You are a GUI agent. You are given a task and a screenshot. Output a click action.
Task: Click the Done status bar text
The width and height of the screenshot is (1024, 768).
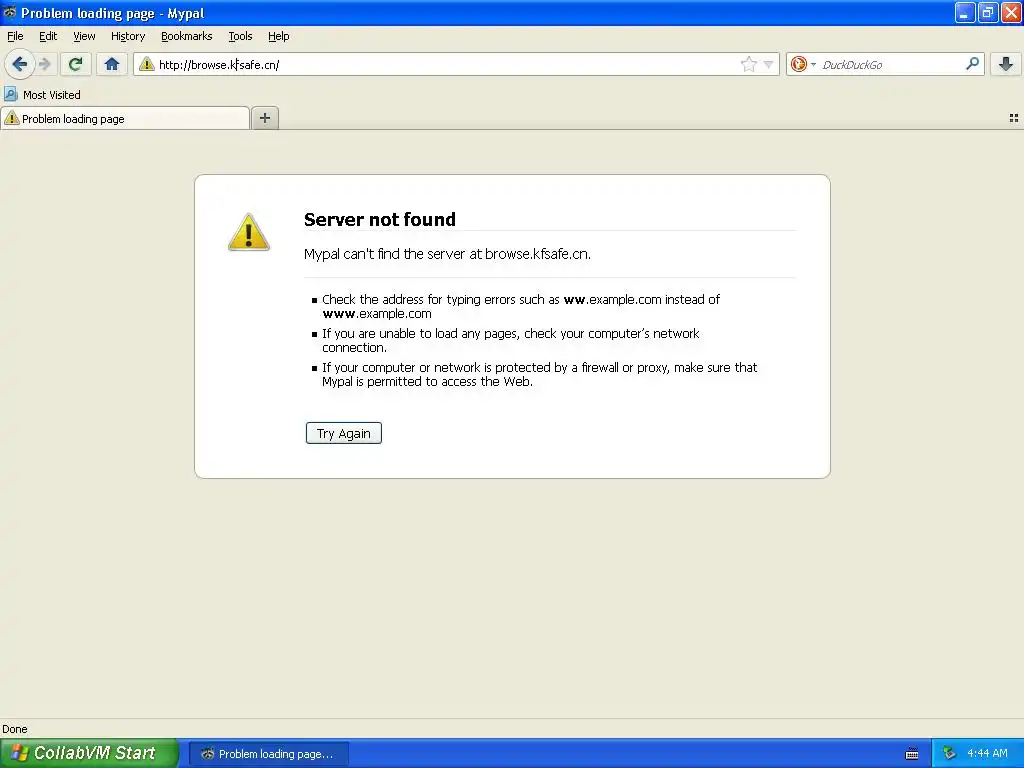15,729
